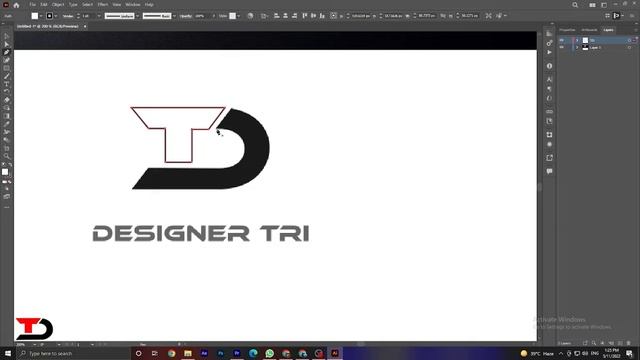Open the taskbar notification center icon
The height and width of the screenshot is (360, 640).
[629, 353]
